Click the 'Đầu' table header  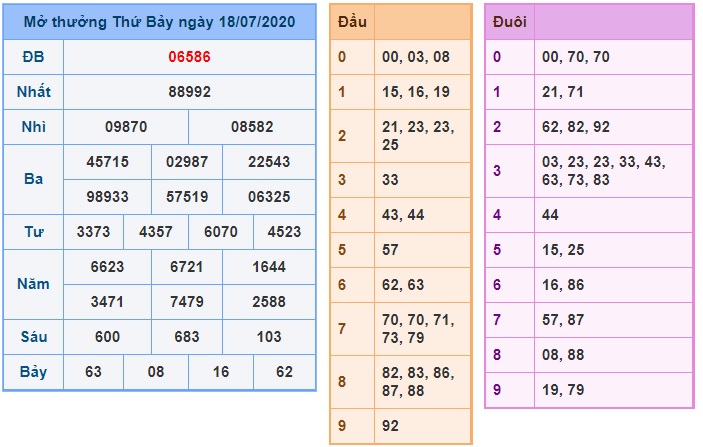coord(352,22)
